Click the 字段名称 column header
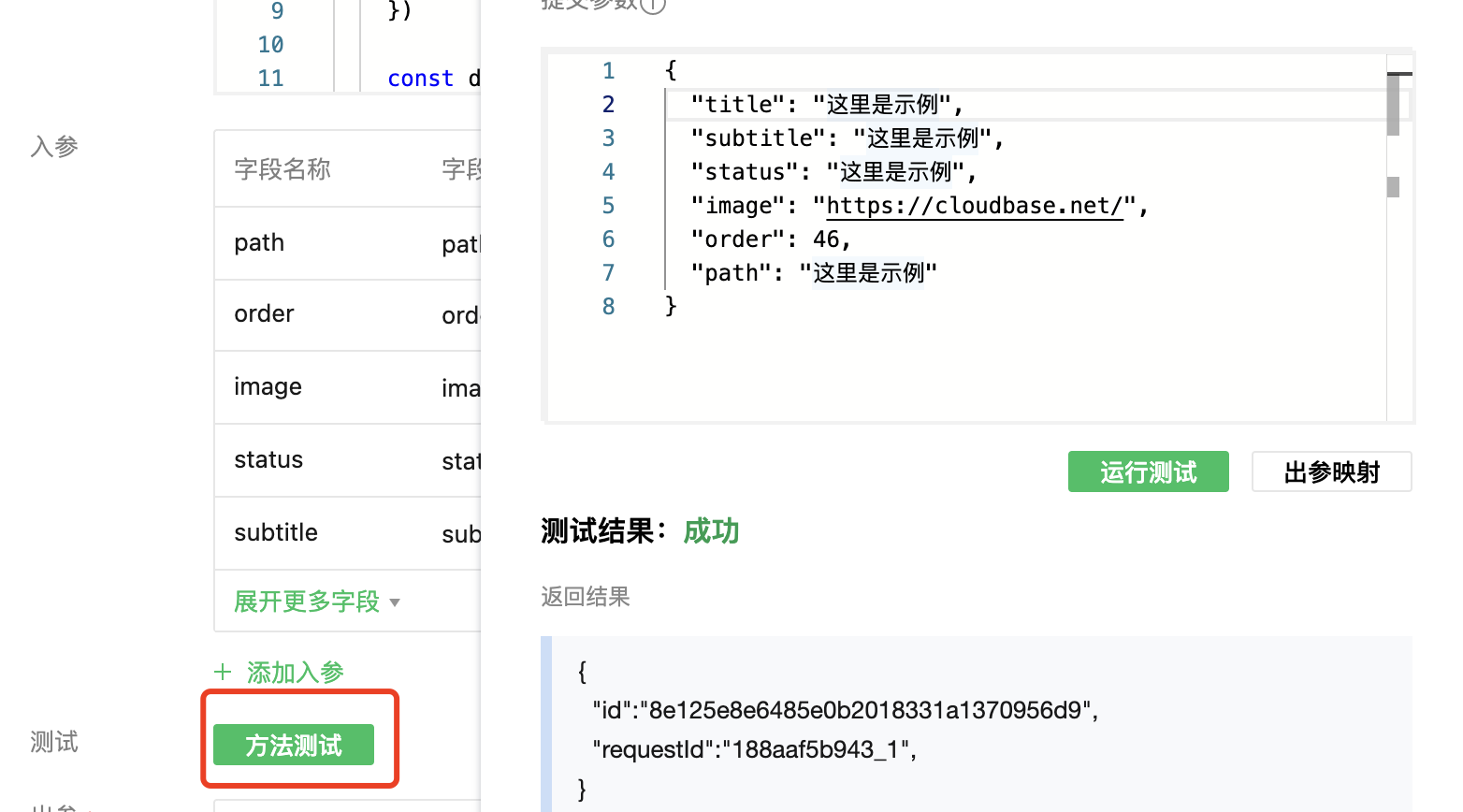The width and height of the screenshot is (1463, 812). pos(282,169)
